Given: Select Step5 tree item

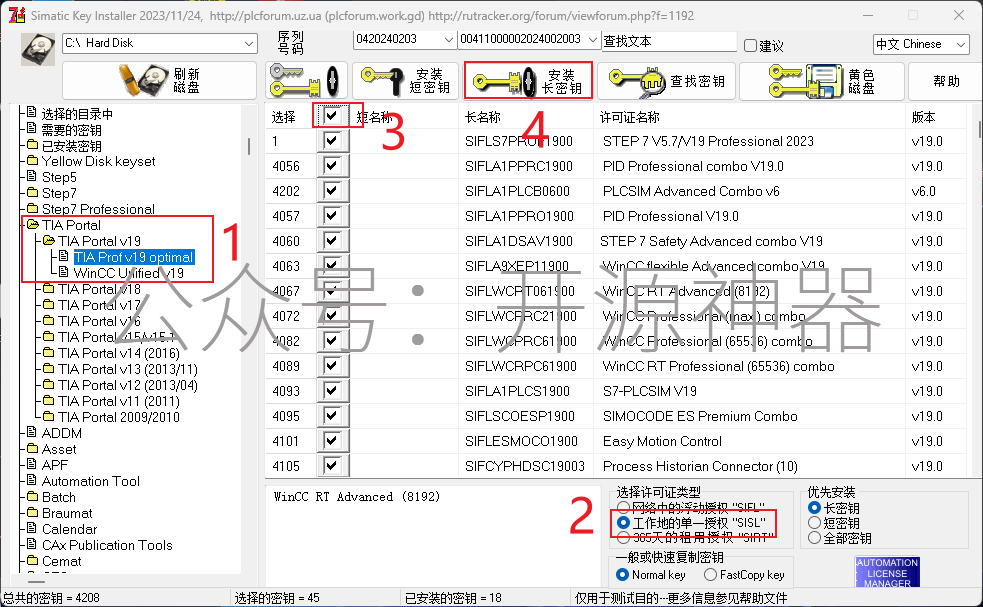Looking at the screenshot, I should (x=59, y=177).
